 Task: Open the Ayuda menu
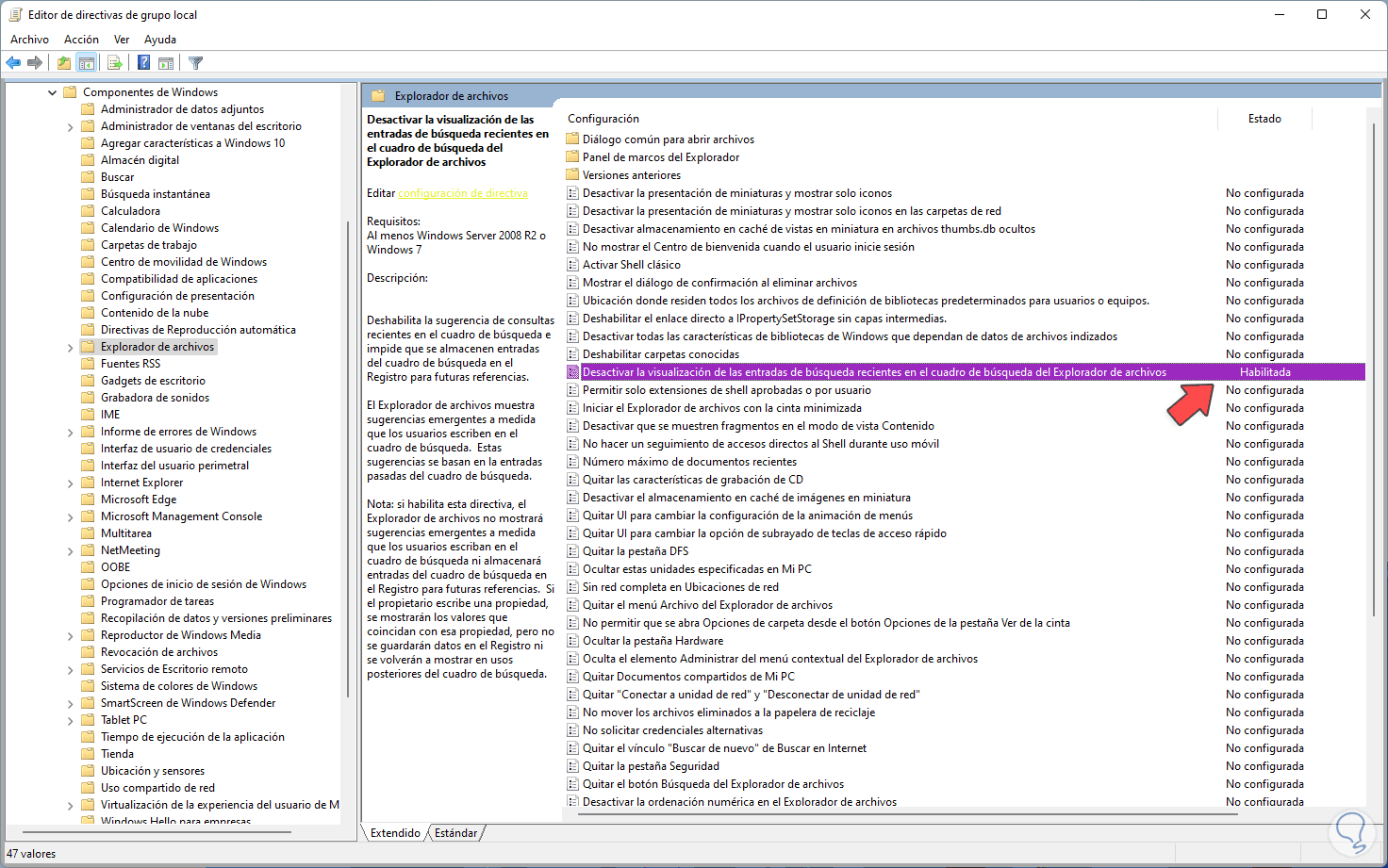tap(160, 40)
